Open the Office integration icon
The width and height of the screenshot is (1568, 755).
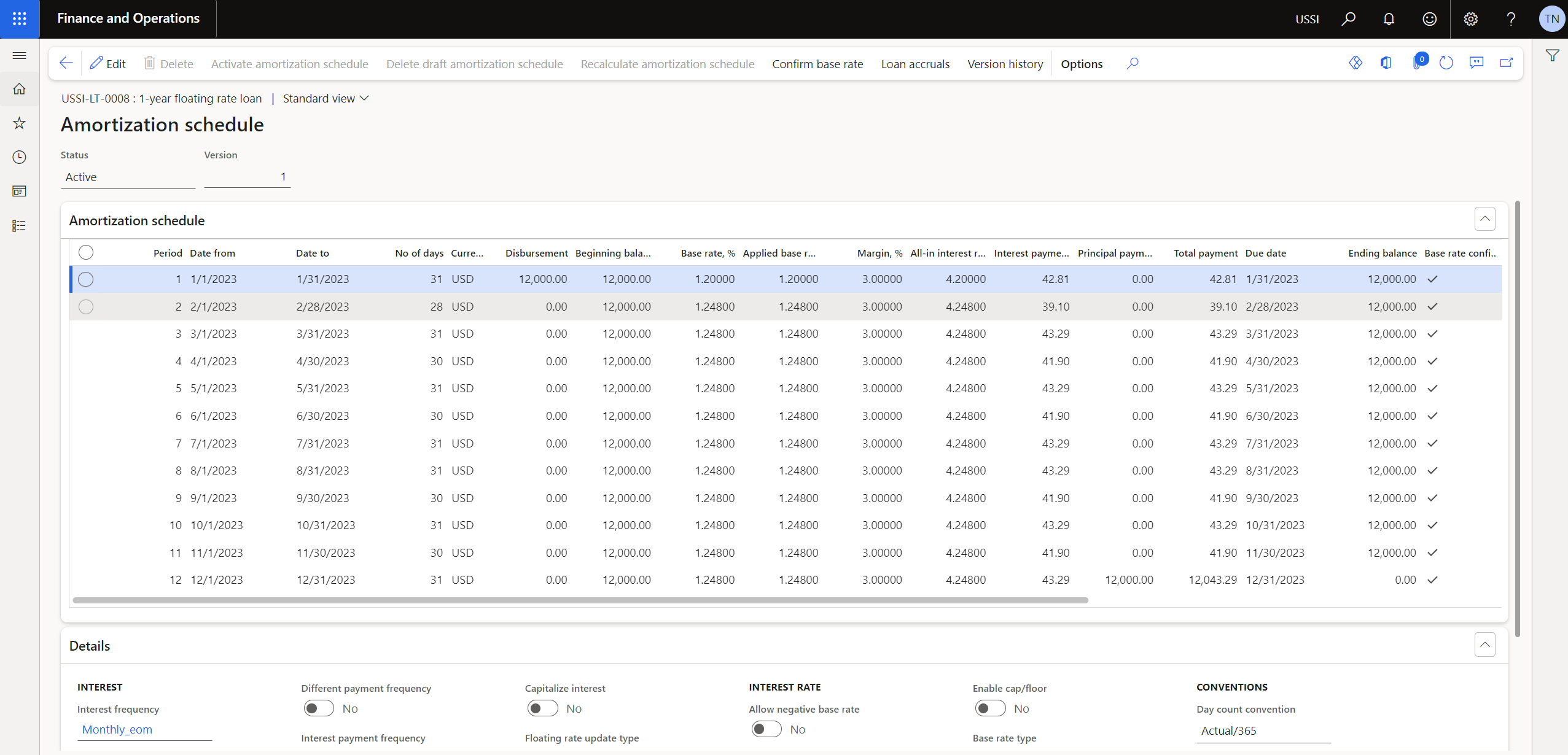(x=1386, y=62)
